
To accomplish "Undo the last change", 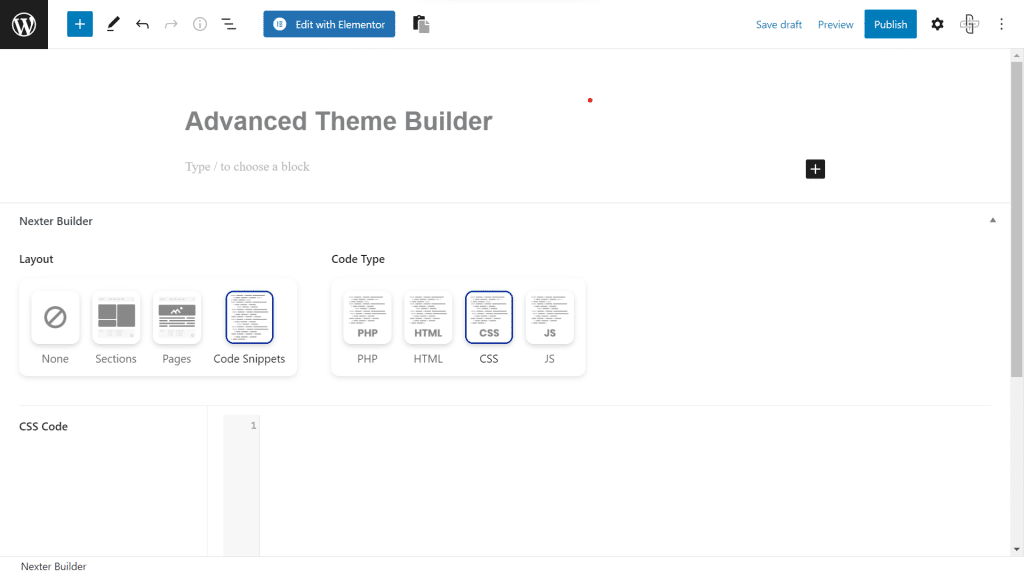I will coord(142,24).
